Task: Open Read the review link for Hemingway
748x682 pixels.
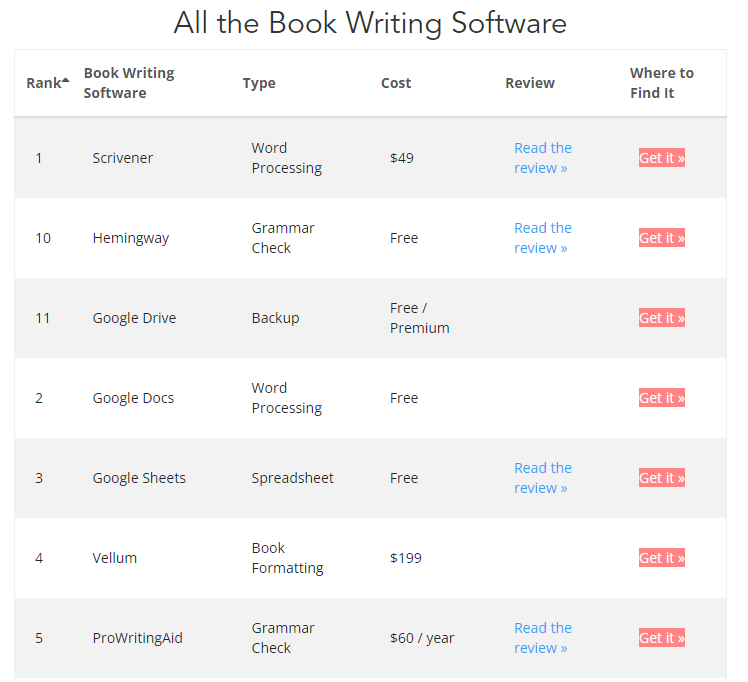Action: pos(543,238)
